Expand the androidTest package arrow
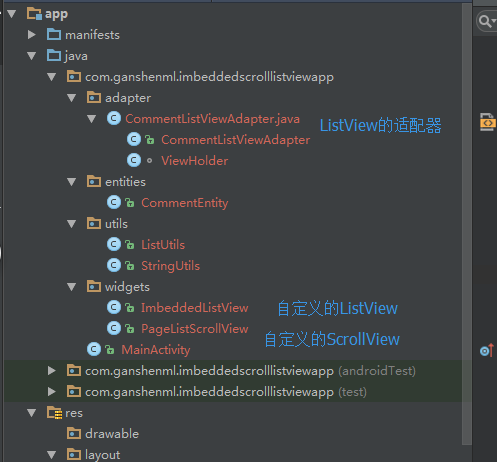497x462 pixels. tap(52, 371)
